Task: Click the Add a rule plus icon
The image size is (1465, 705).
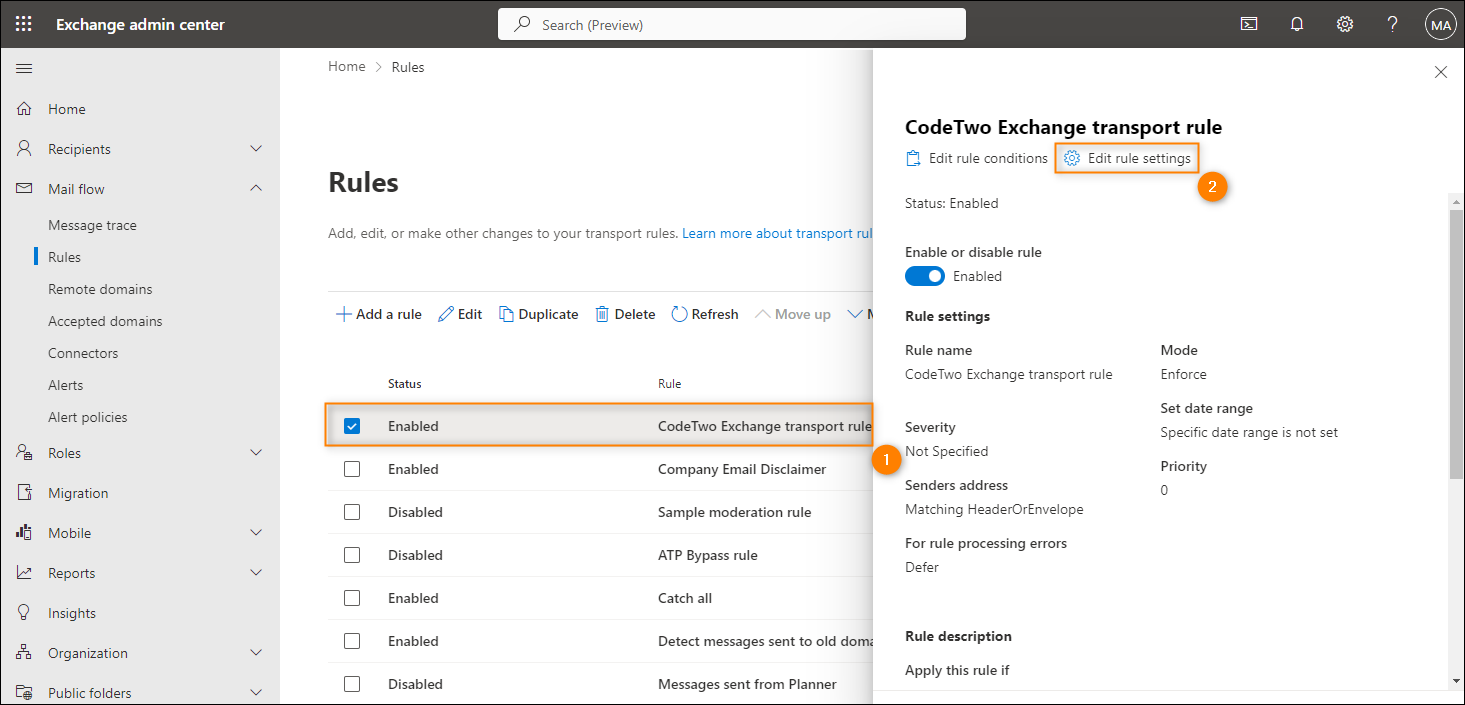Action: pos(343,314)
